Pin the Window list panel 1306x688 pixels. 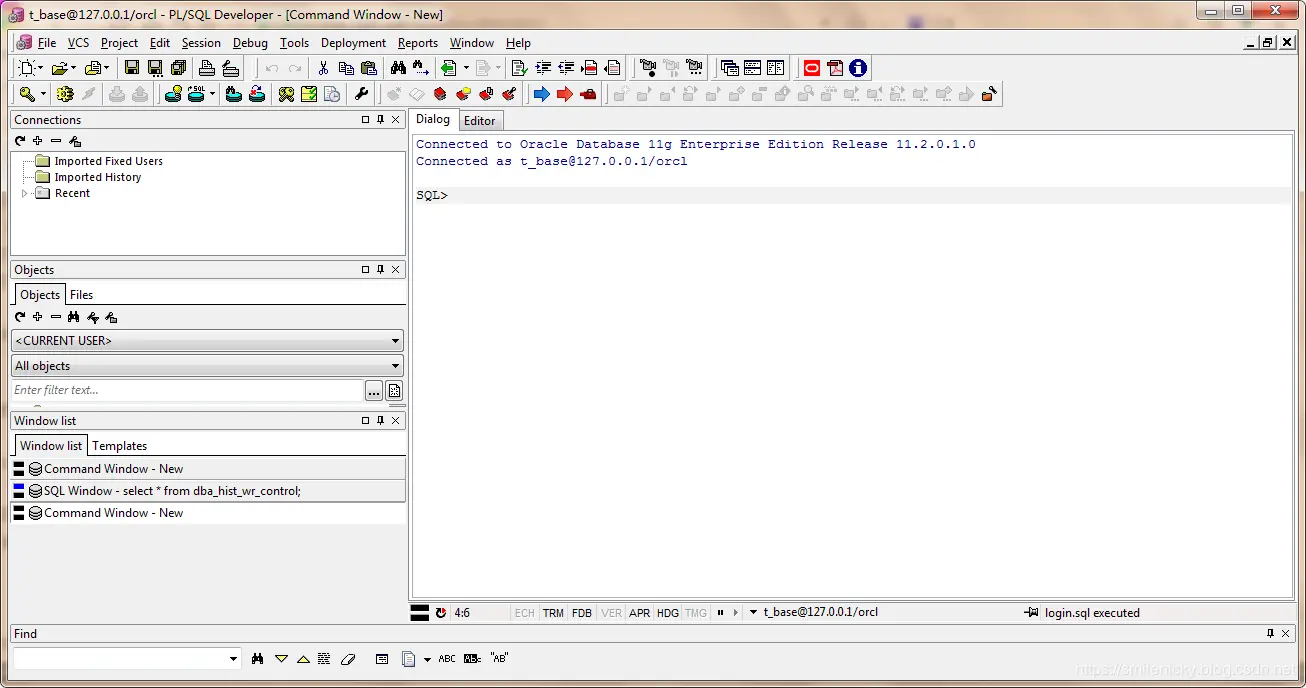(380, 420)
